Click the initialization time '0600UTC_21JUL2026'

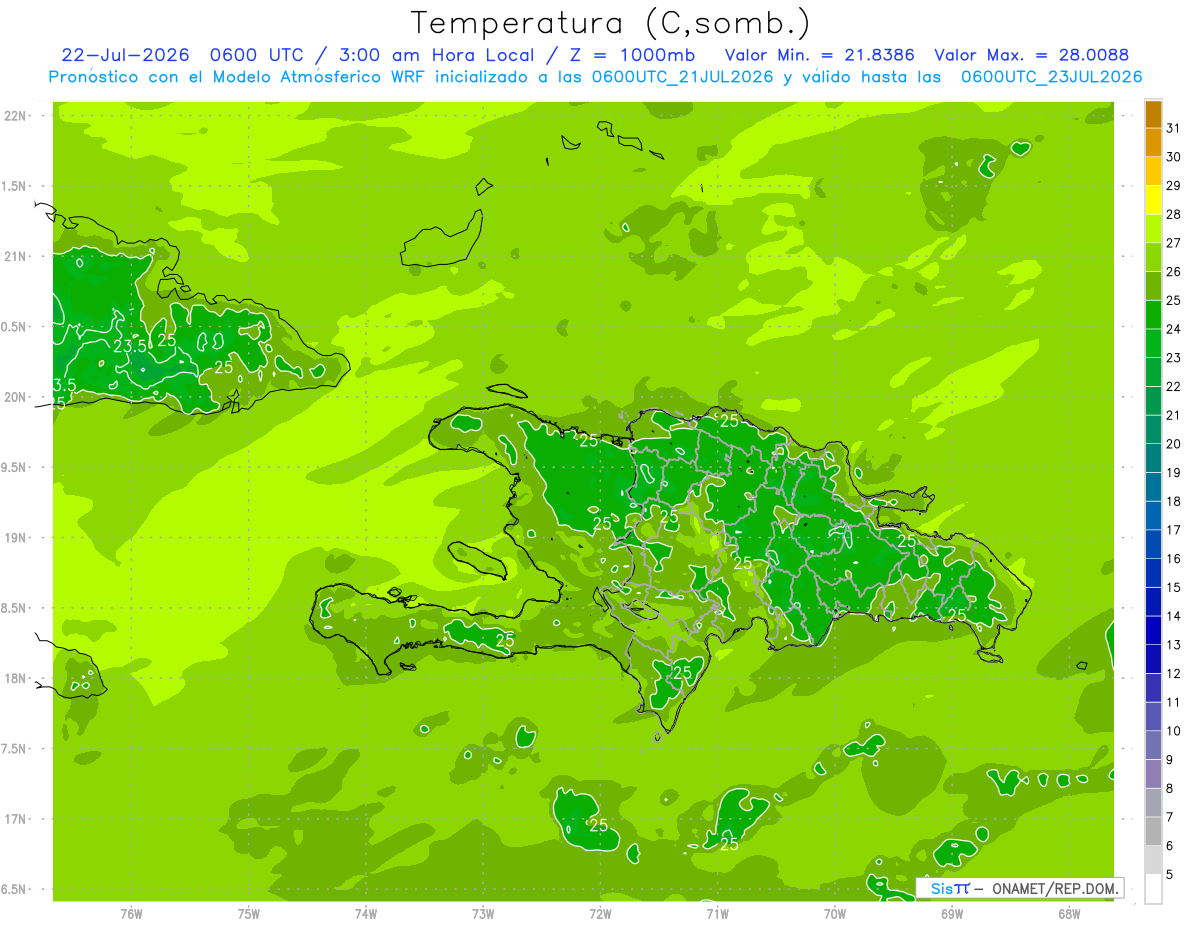[x=682, y=77]
